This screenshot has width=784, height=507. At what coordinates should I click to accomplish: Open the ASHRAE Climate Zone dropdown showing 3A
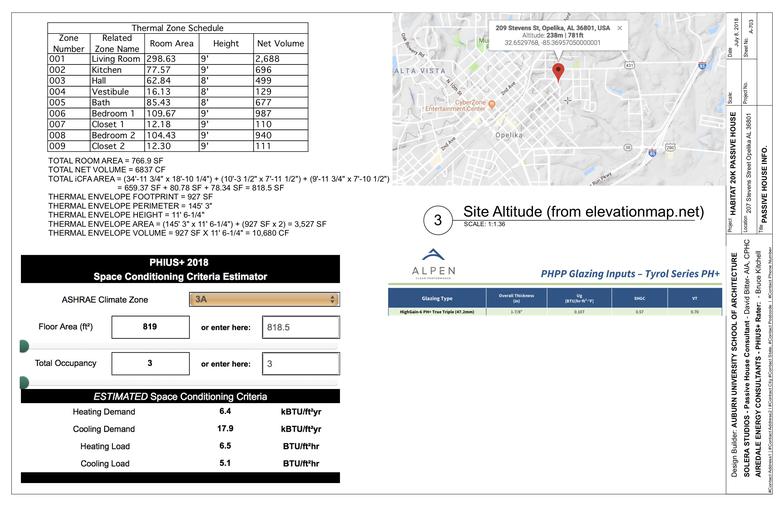tap(264, 300)
